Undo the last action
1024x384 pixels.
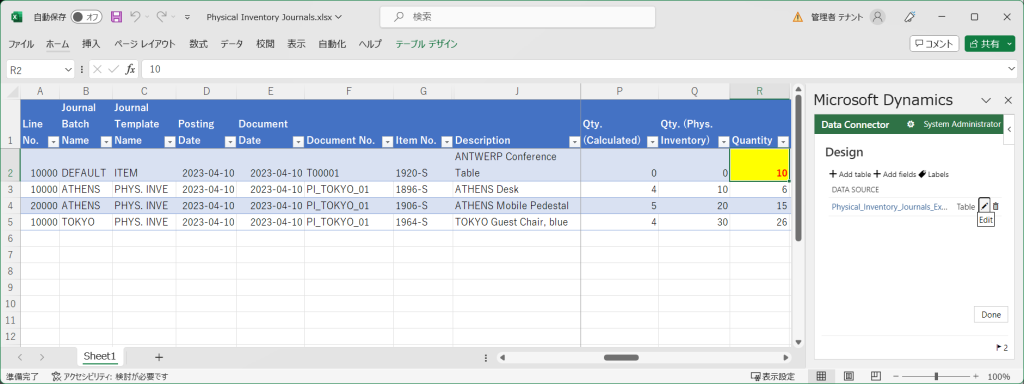pos(135,17)
